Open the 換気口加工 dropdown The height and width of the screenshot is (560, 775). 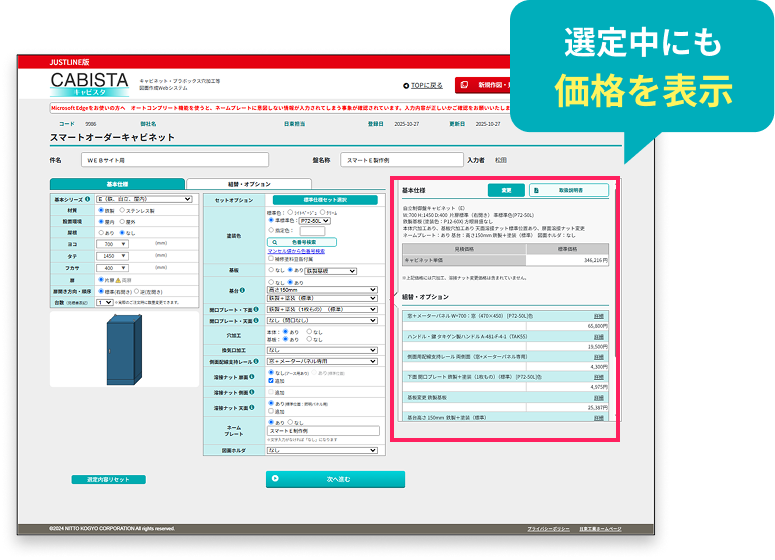point(322,350)
